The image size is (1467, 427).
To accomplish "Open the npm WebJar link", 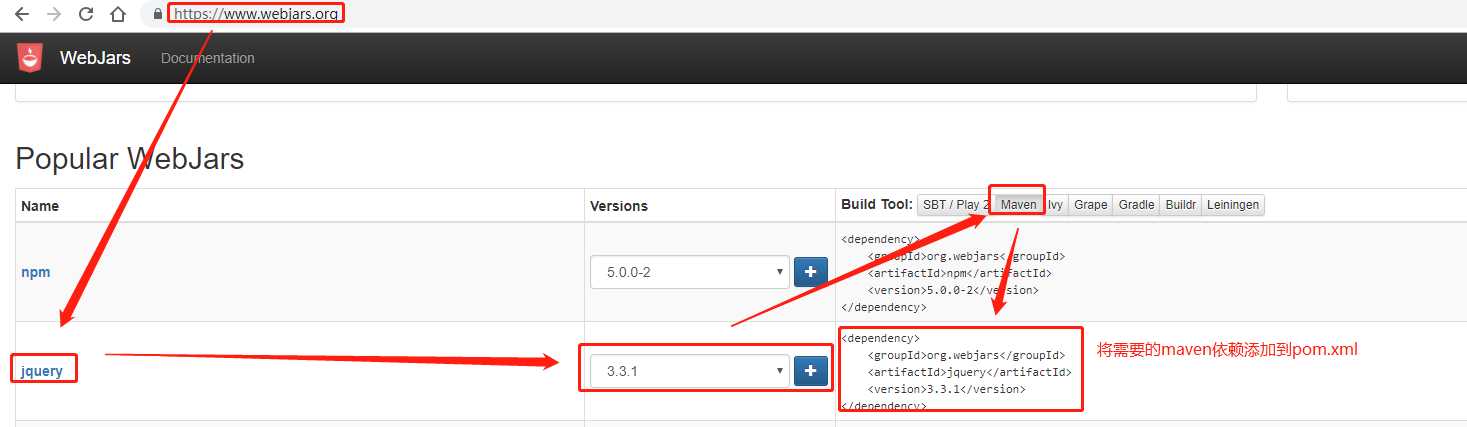I will pyautogui.click(x=36, y=272).
